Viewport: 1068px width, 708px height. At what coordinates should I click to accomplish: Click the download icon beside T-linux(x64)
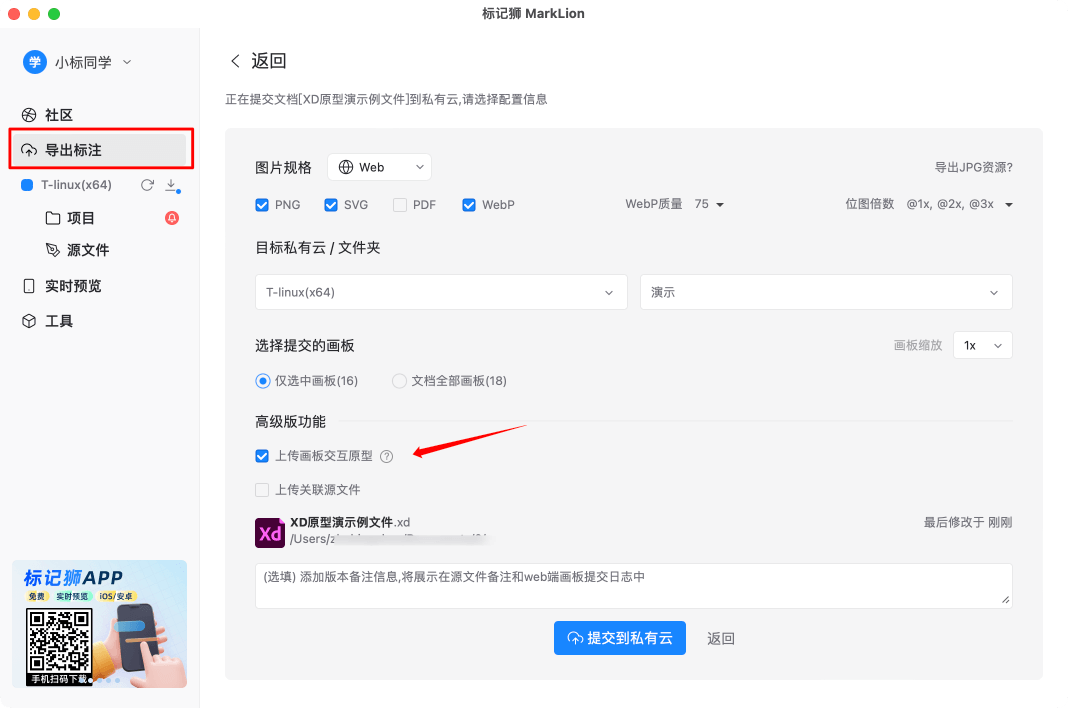pos(170,185)
